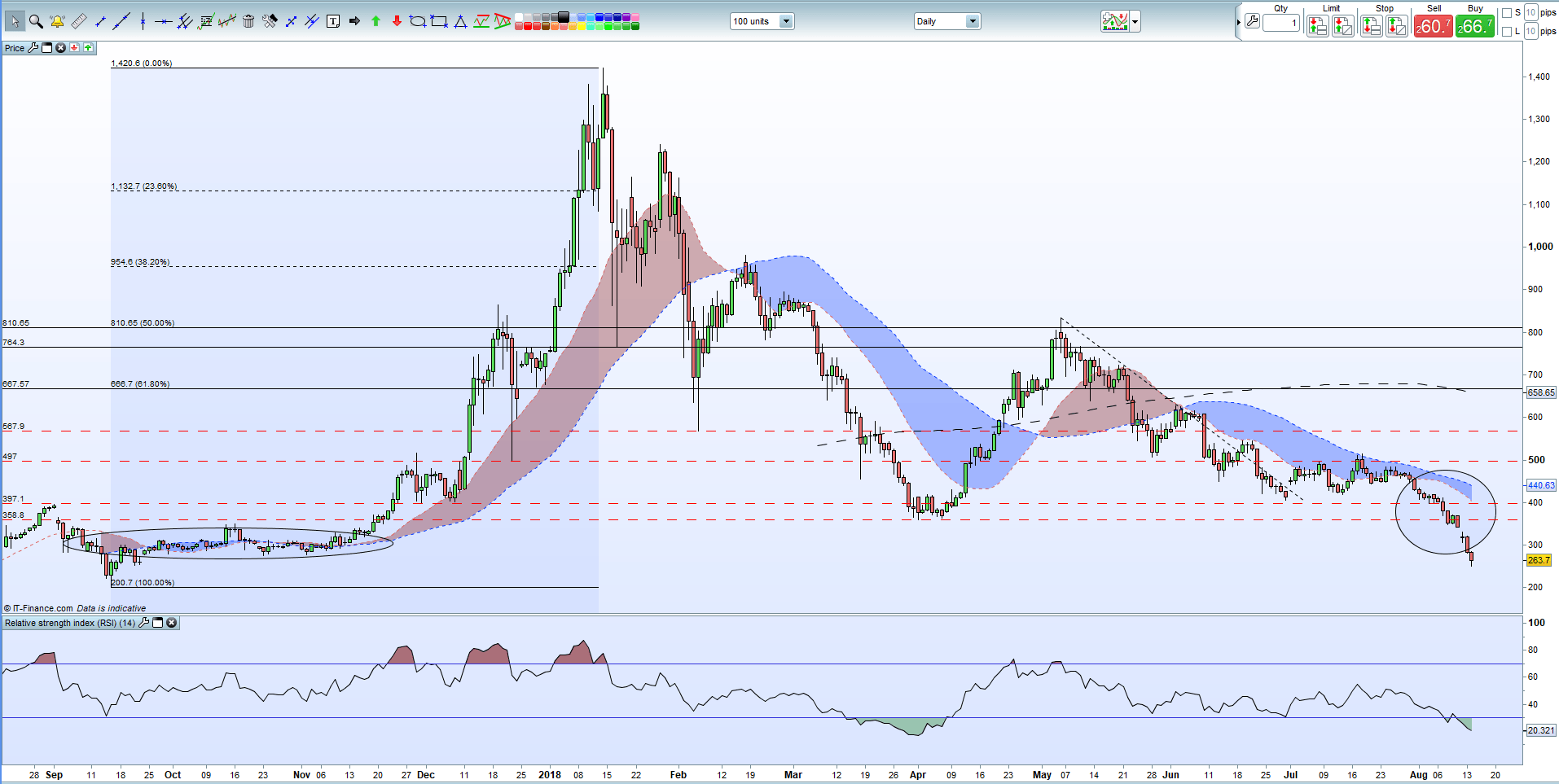Activate the magnifying glass zoom tool

36,21
